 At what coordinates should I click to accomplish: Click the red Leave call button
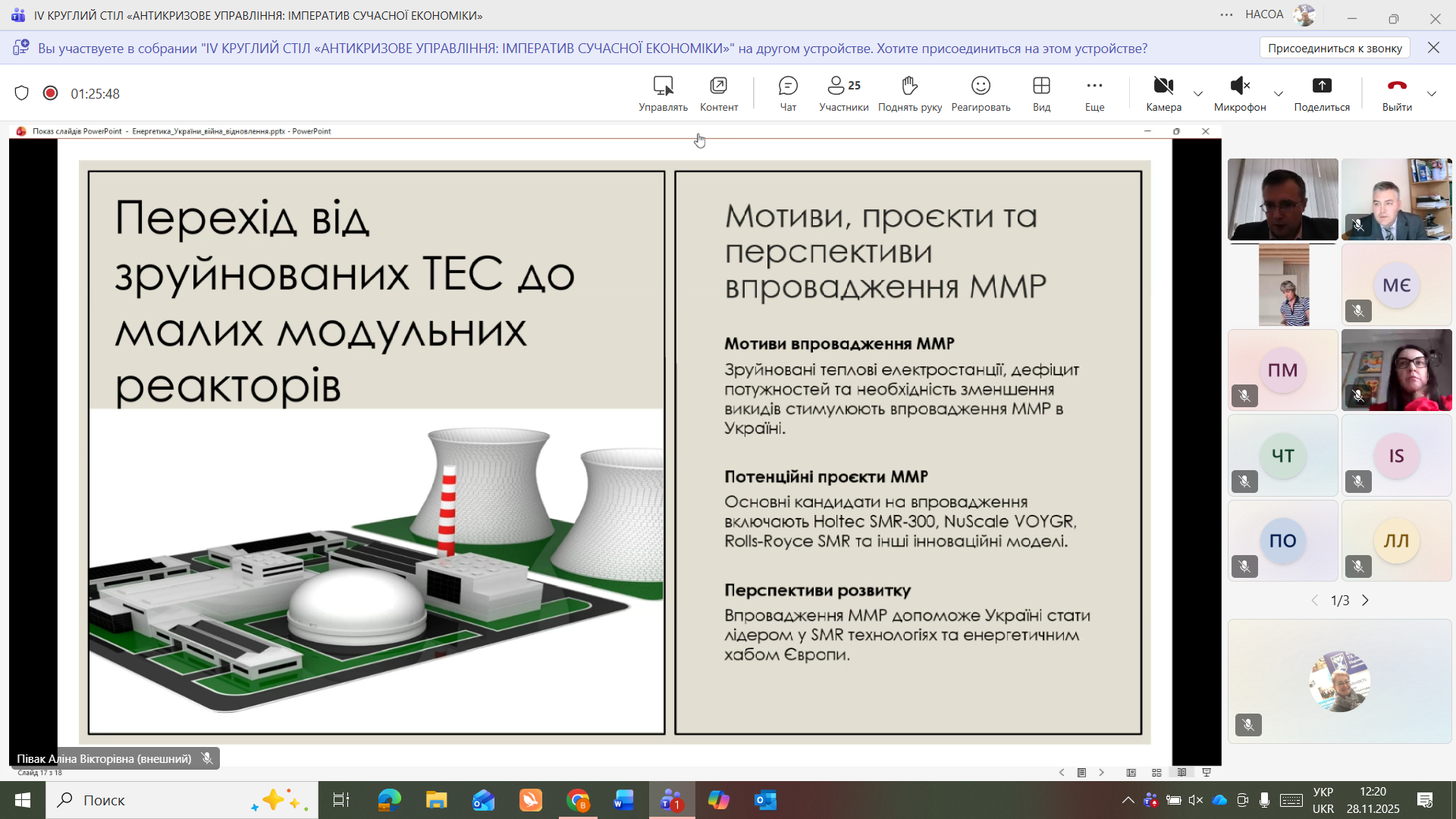[x=1396, y=86]
